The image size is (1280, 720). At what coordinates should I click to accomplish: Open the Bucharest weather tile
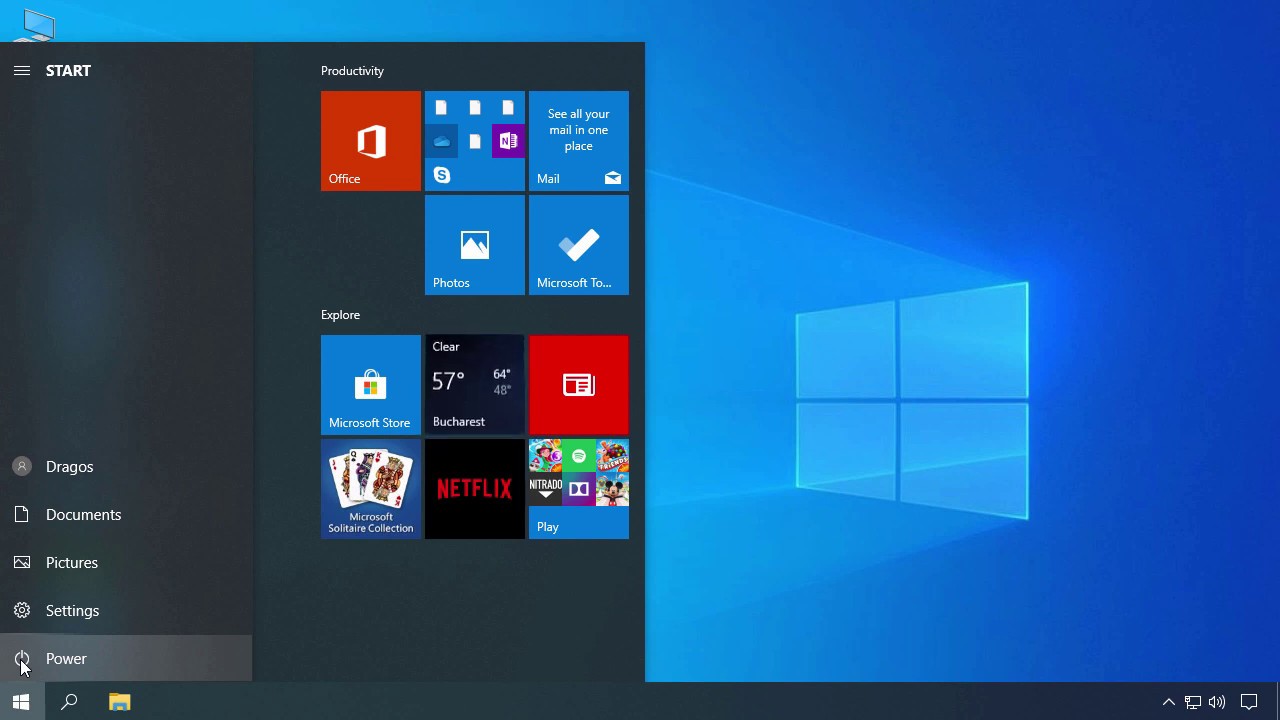tap(474, 384)
